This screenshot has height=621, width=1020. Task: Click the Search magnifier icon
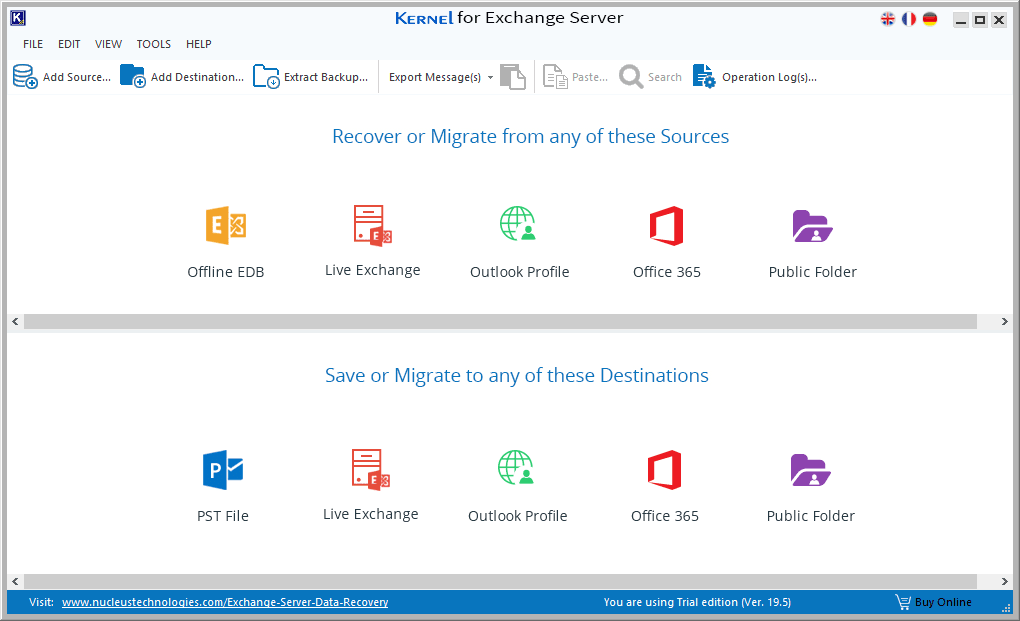click(631, 77)
